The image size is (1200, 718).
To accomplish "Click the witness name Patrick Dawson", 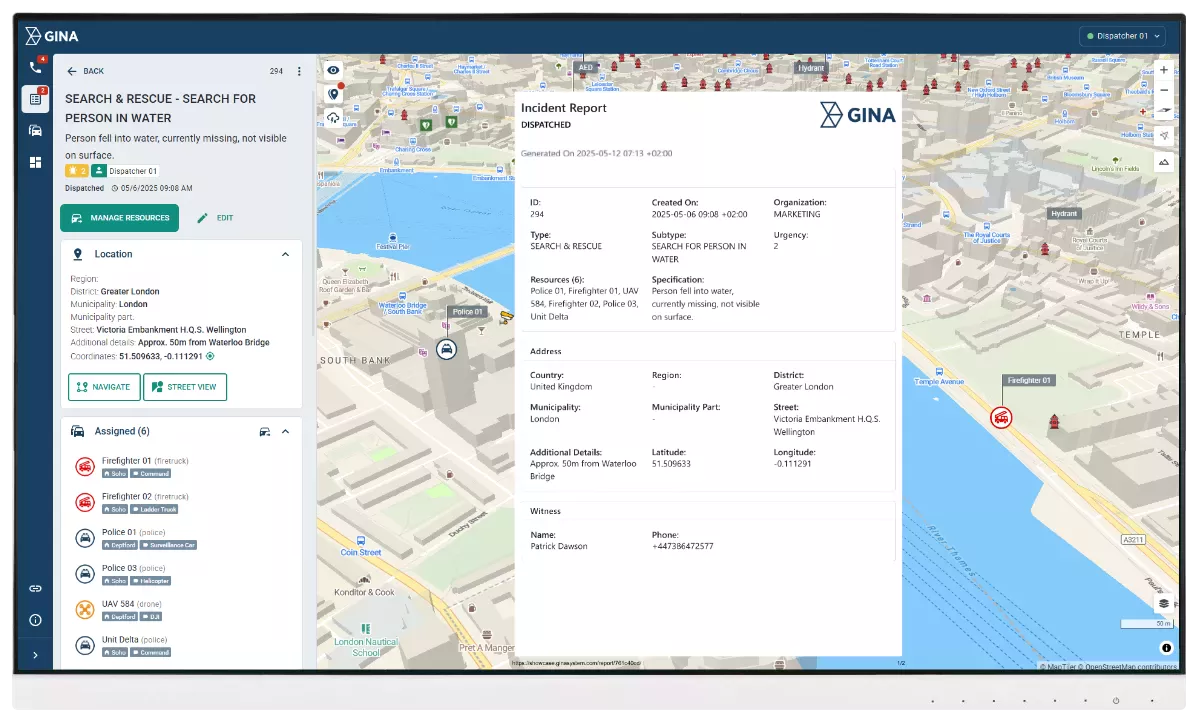I will (559, 546).
